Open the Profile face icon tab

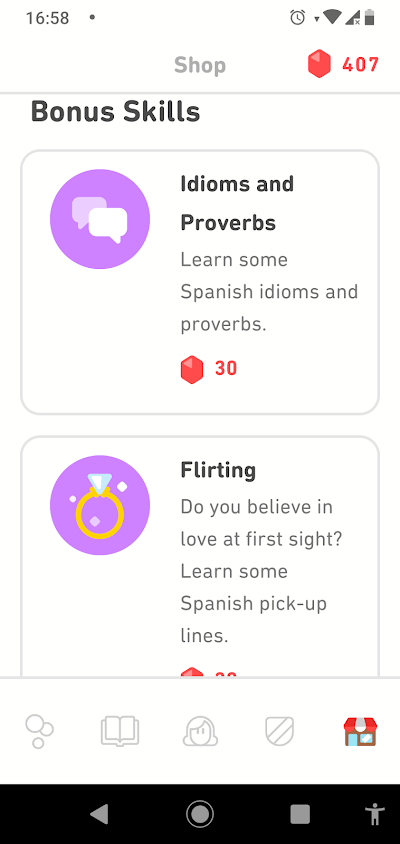coord(200,732)
